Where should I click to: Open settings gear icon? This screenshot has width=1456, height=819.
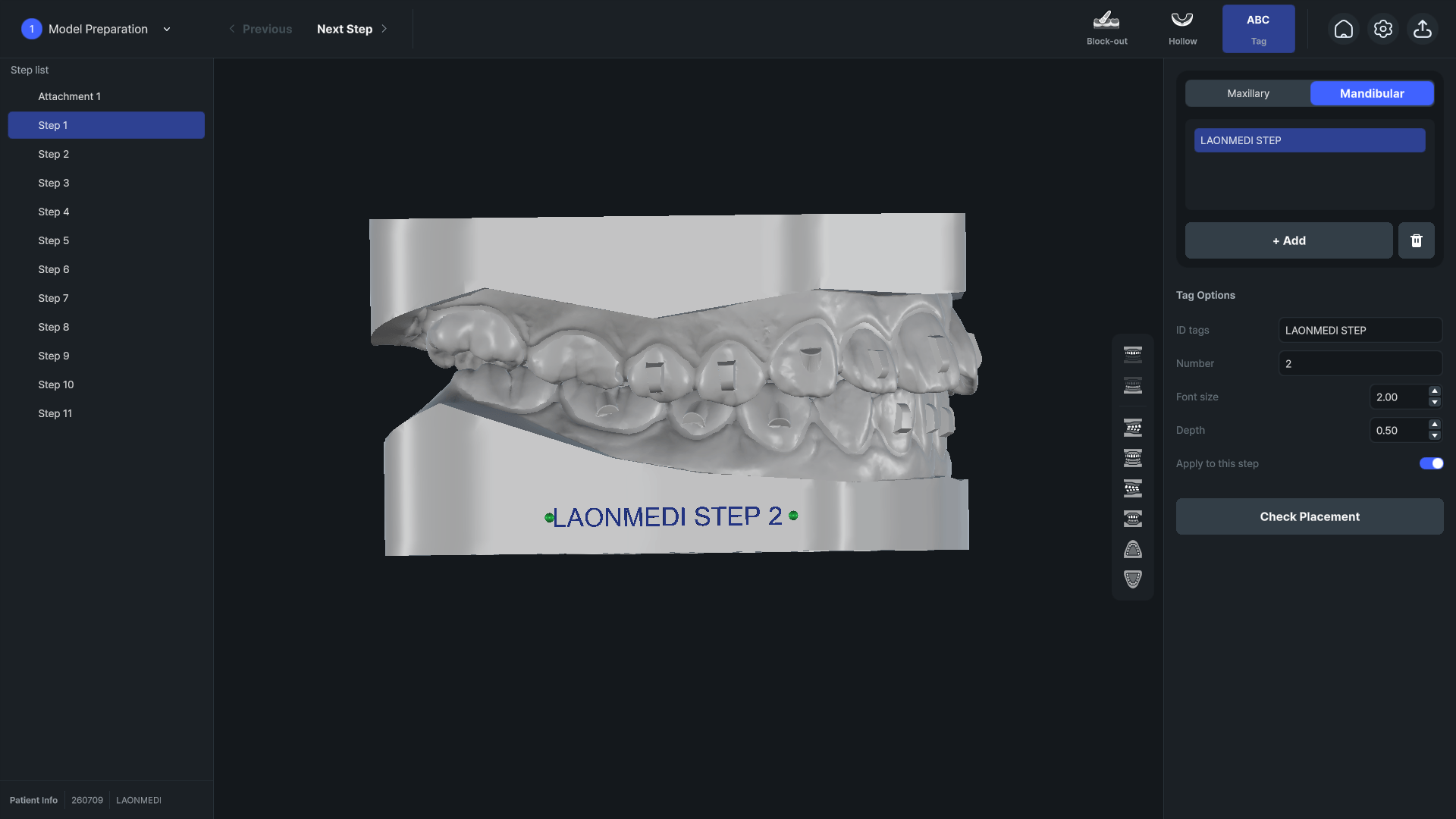1382,29
